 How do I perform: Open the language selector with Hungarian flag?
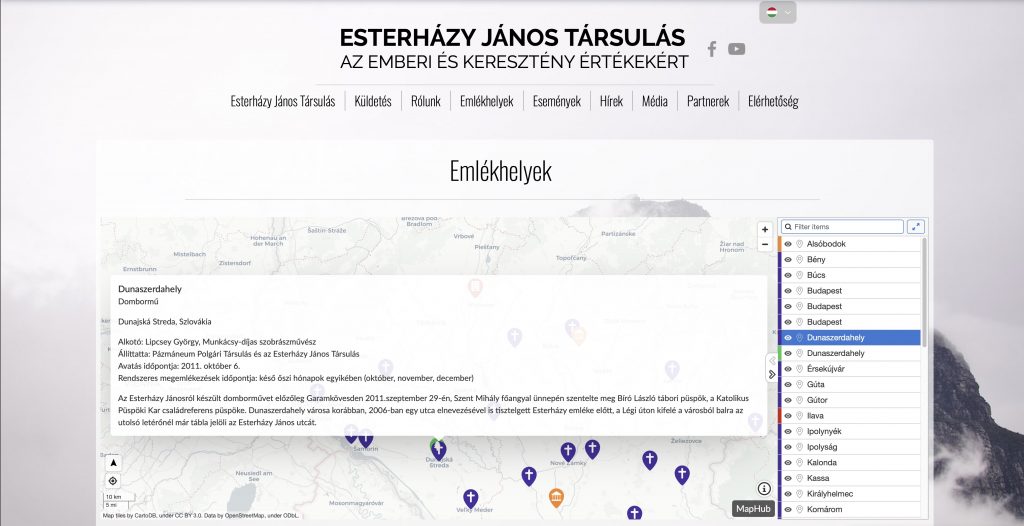(x=778, y=12)
